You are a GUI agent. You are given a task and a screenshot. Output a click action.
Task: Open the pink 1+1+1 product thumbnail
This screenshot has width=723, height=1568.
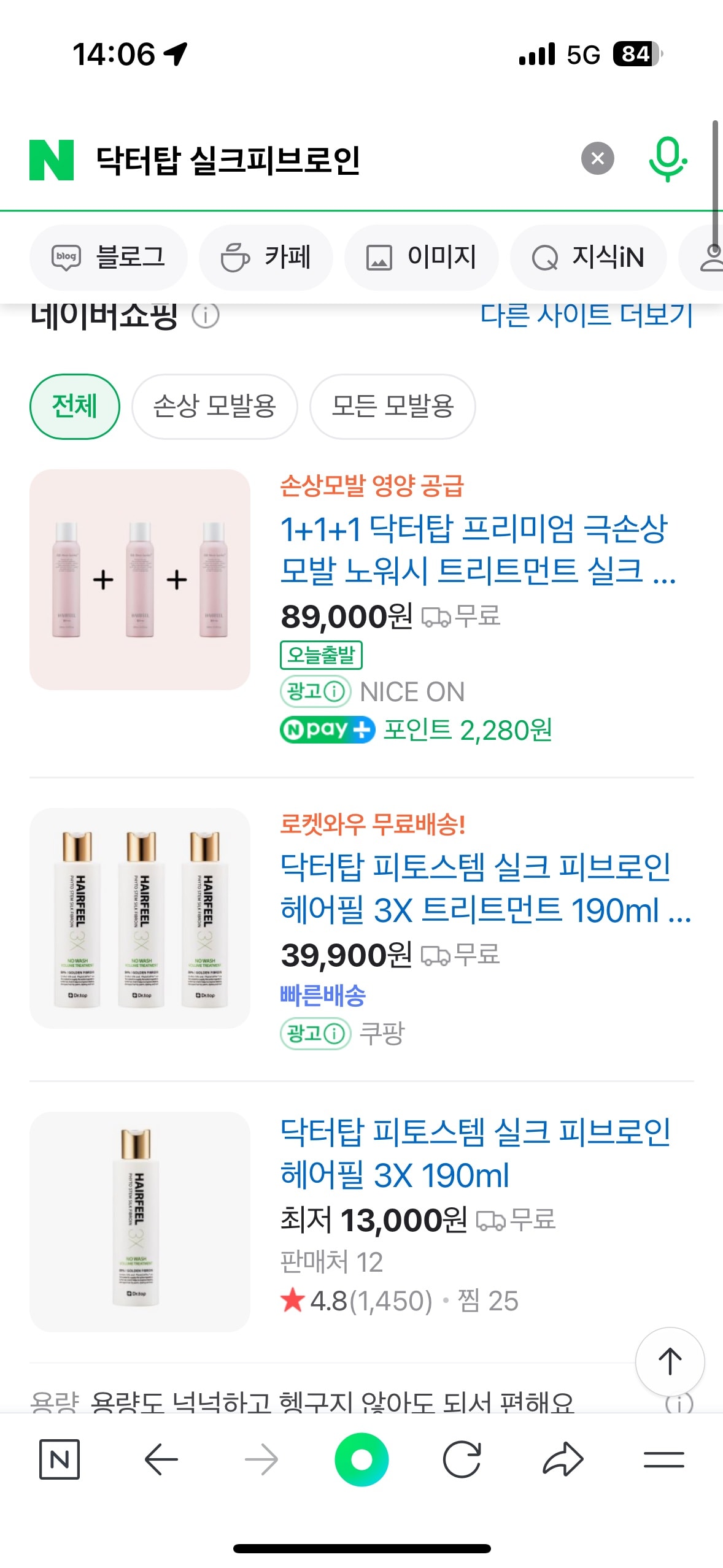[x=140, y=579]
